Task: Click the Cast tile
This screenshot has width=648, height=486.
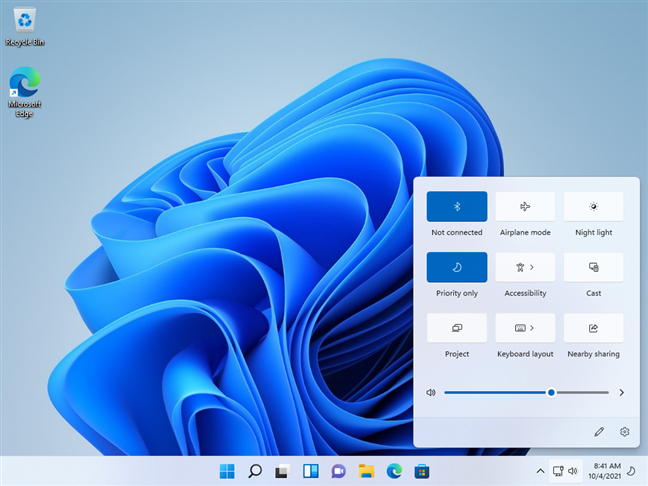Action: tap(593, 267)
